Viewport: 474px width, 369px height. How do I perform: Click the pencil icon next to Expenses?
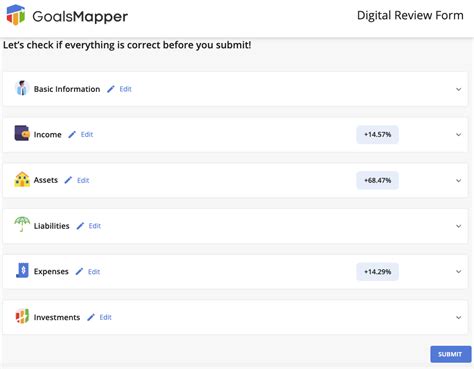(x=79, y=272)
